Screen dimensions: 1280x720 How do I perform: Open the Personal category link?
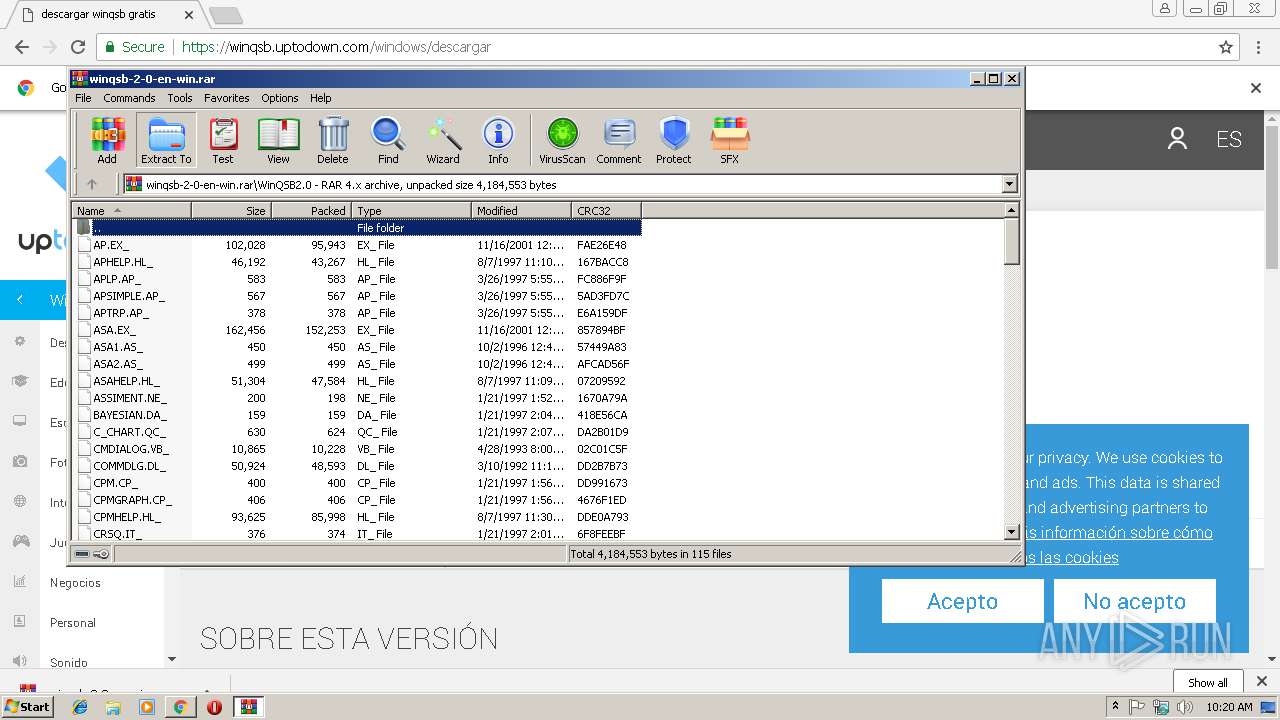point(73,622)
